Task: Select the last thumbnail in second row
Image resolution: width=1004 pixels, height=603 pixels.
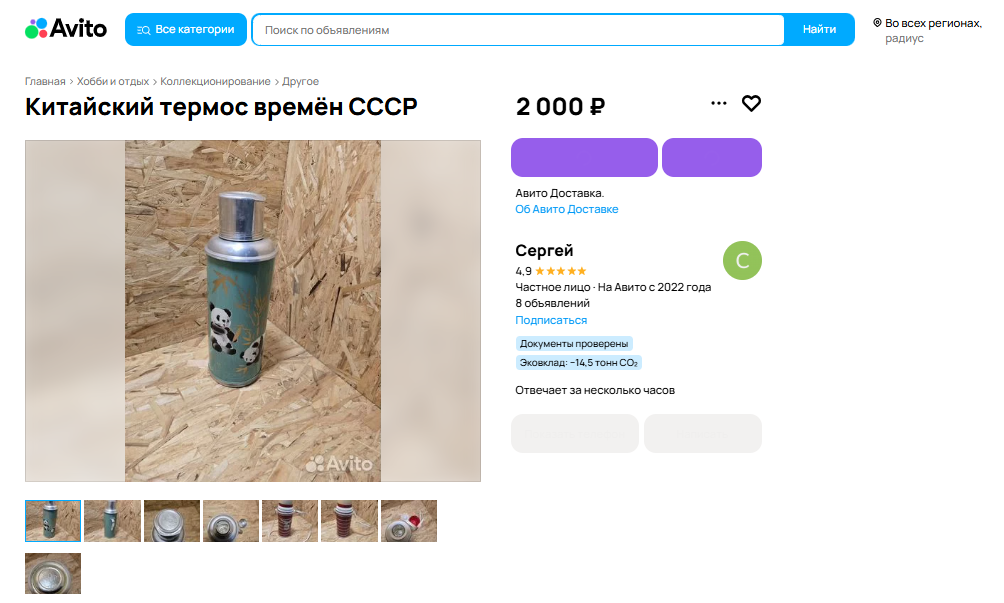Action: (x=53, y=574)
